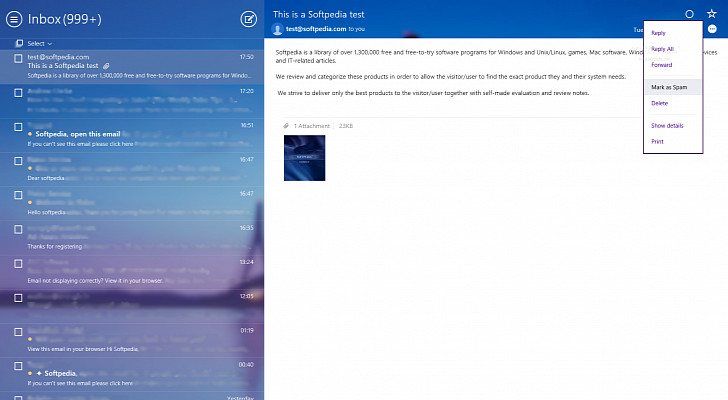This screenshot has height=400, width=728.
Task: Click the more options ellipsis icon
Action: click(711, 30)
